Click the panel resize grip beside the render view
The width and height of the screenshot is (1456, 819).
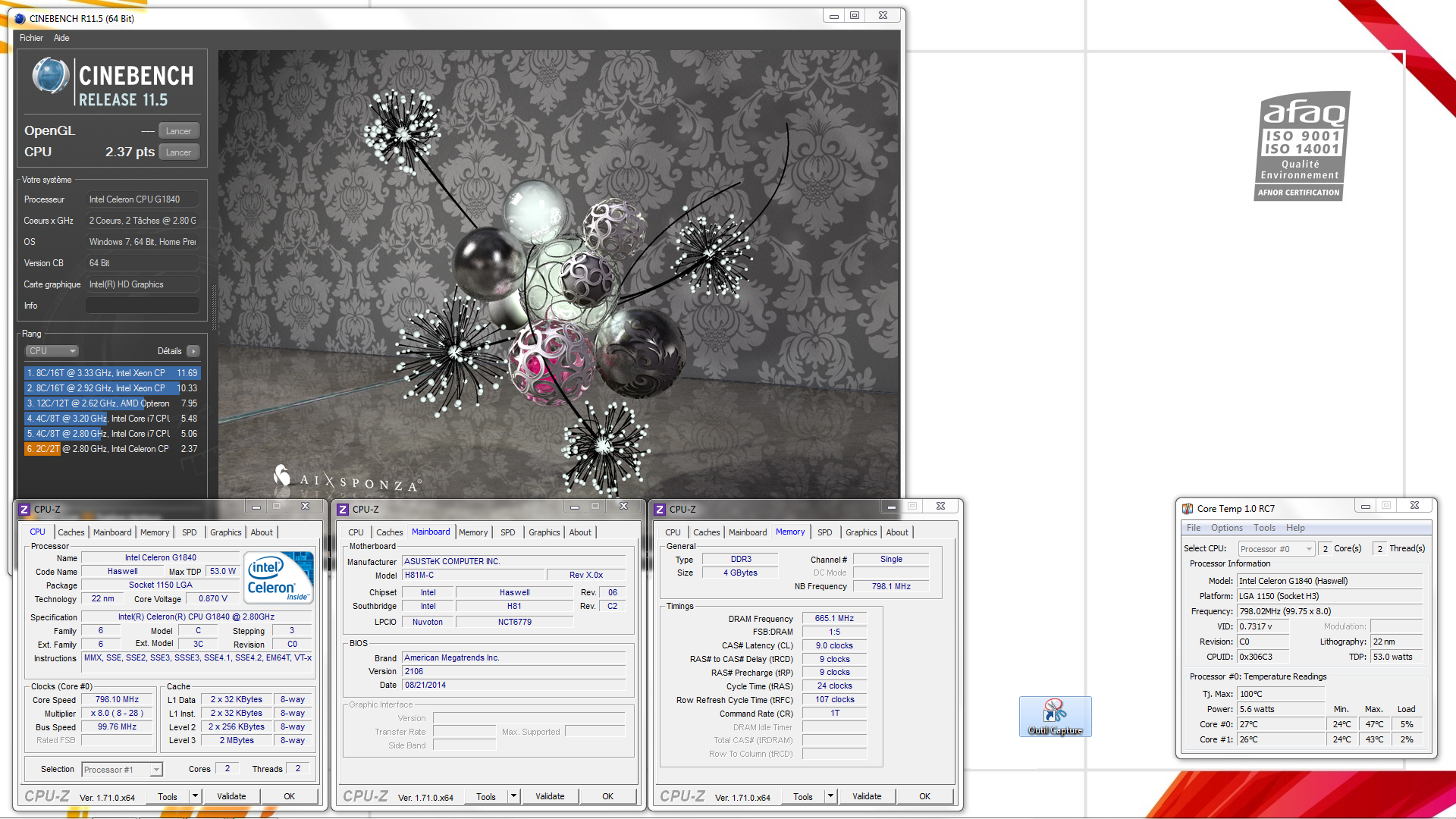[214, 307]
